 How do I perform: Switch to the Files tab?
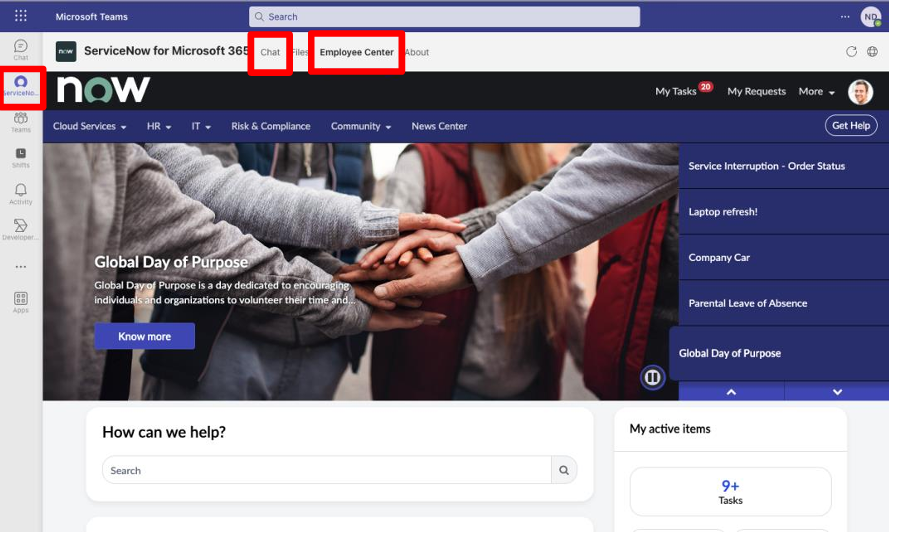(x=299, y=52)
